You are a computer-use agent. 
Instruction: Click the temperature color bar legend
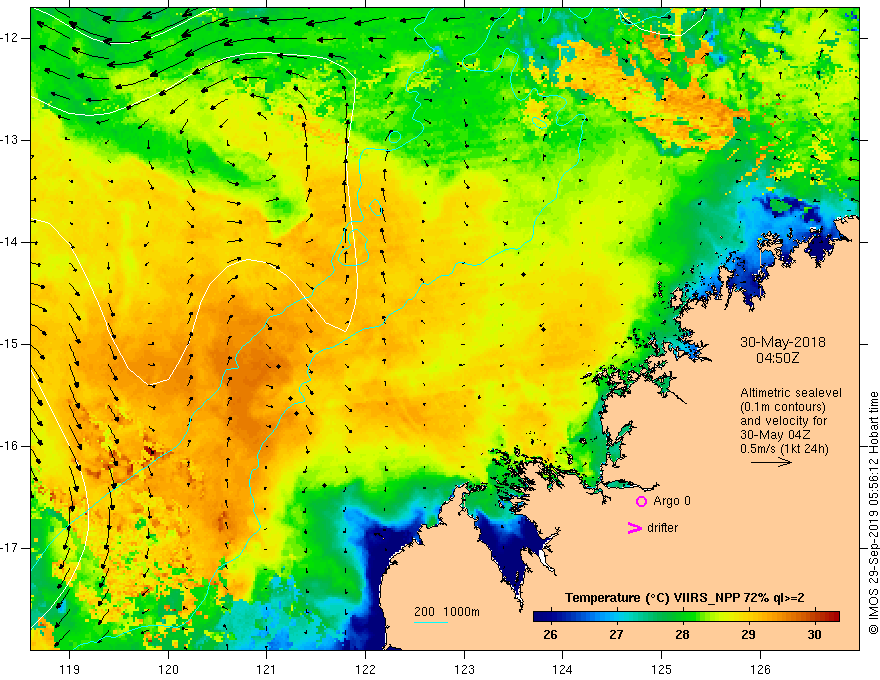686,616
